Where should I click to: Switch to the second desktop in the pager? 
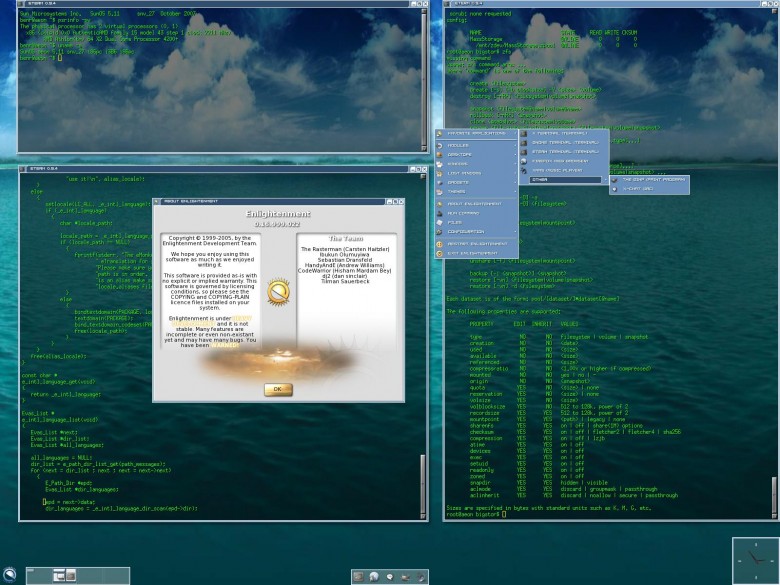point(65,576)
